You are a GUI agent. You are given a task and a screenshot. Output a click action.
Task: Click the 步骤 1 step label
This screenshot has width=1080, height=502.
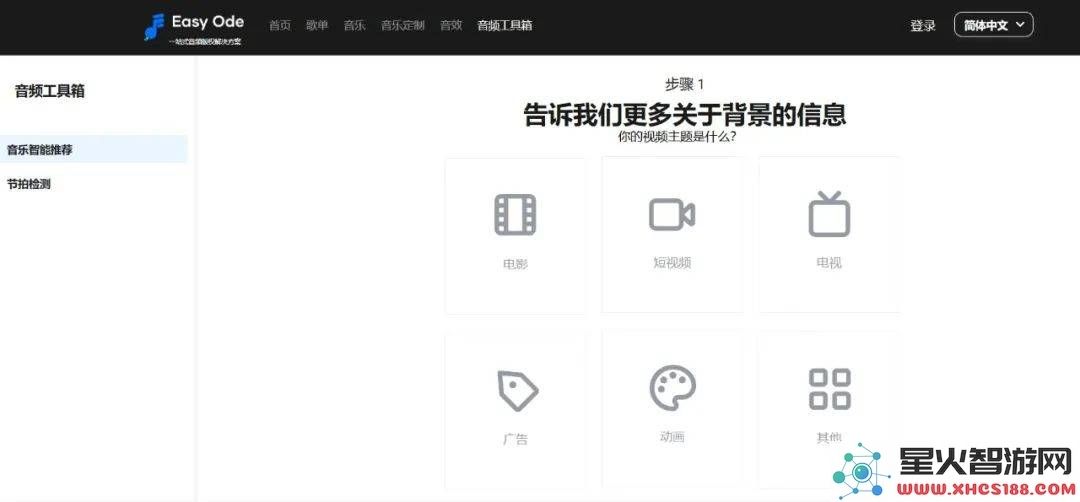(x=685, y=85)
